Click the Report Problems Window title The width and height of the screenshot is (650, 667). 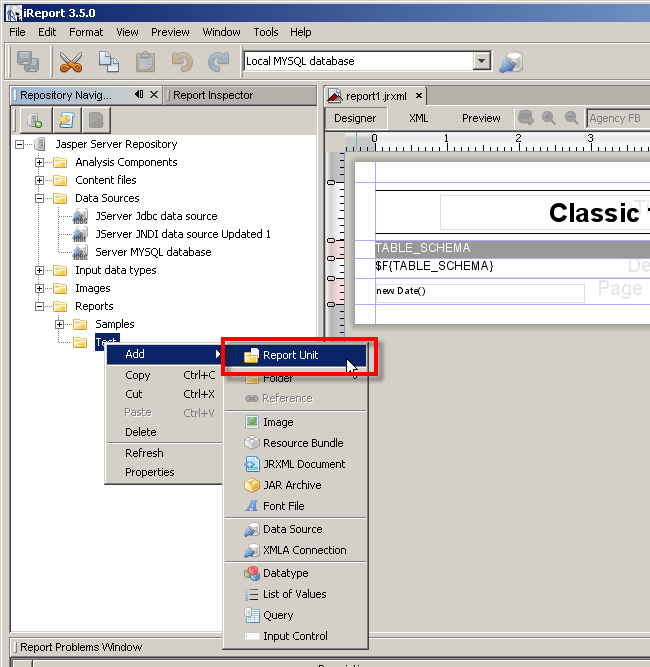coord(81,647)
